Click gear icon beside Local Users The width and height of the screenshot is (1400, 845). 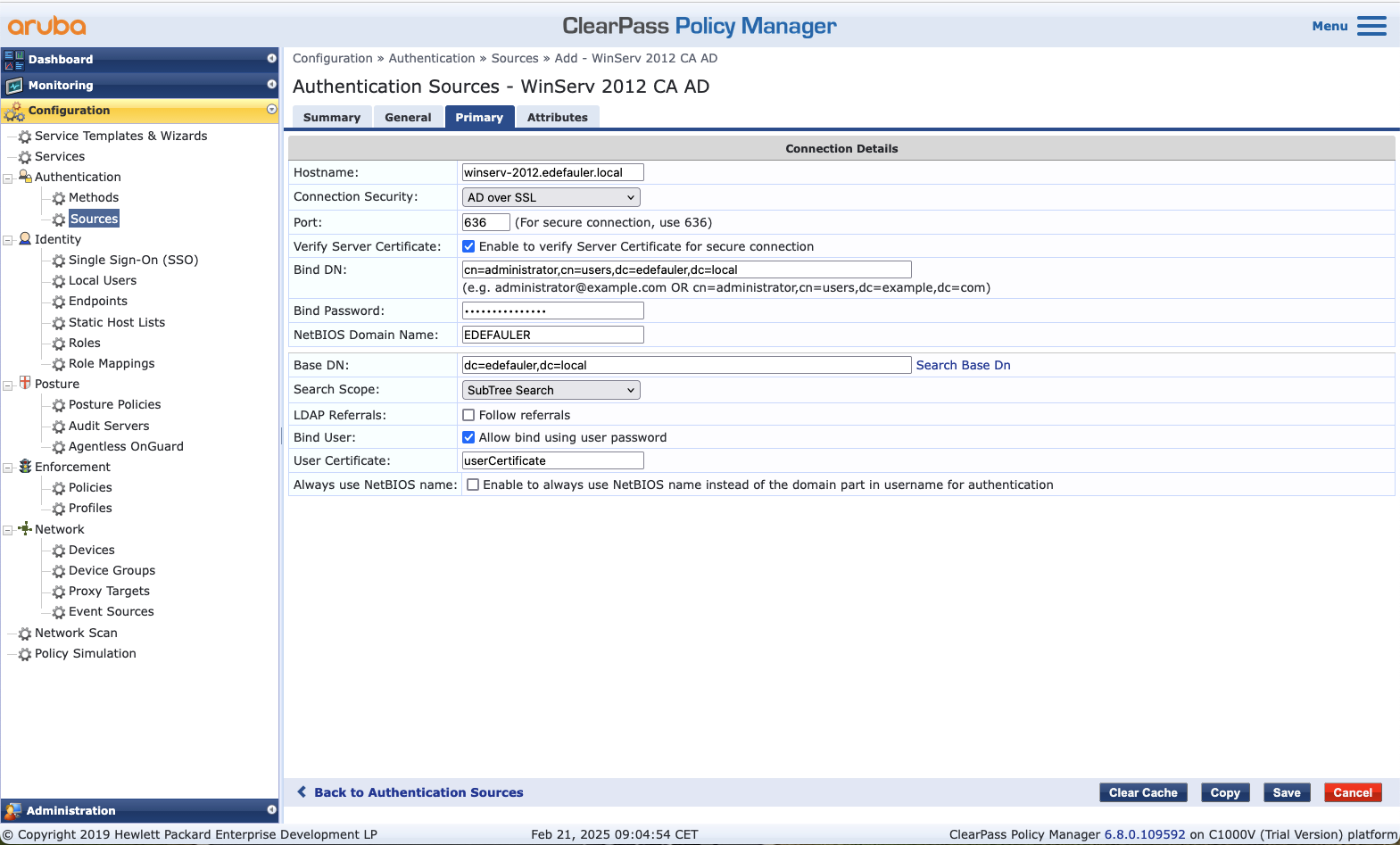(x=59, y=281)
